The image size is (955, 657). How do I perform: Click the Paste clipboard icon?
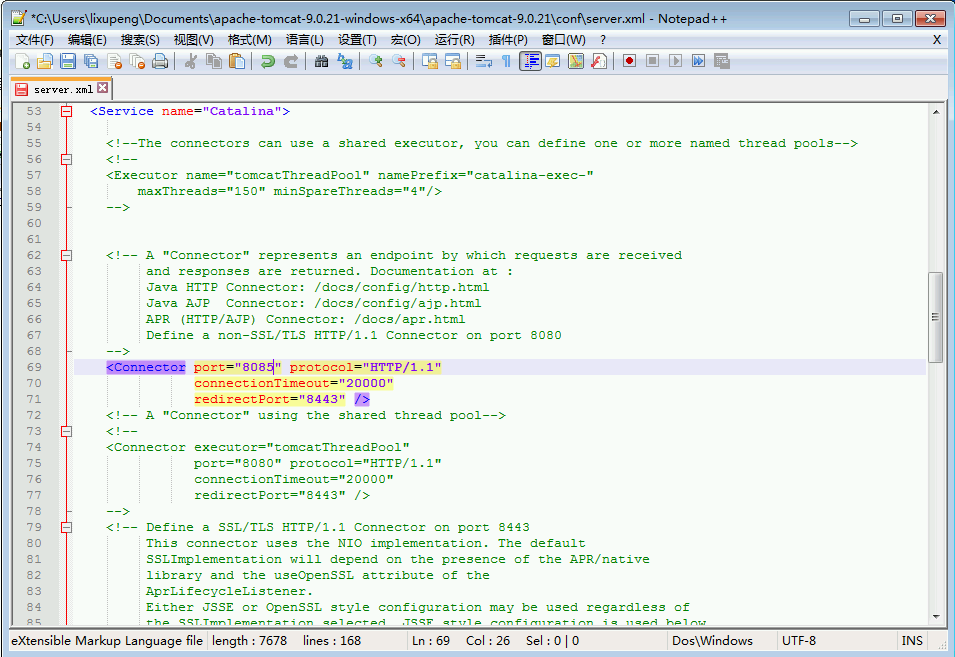point(237,61)
